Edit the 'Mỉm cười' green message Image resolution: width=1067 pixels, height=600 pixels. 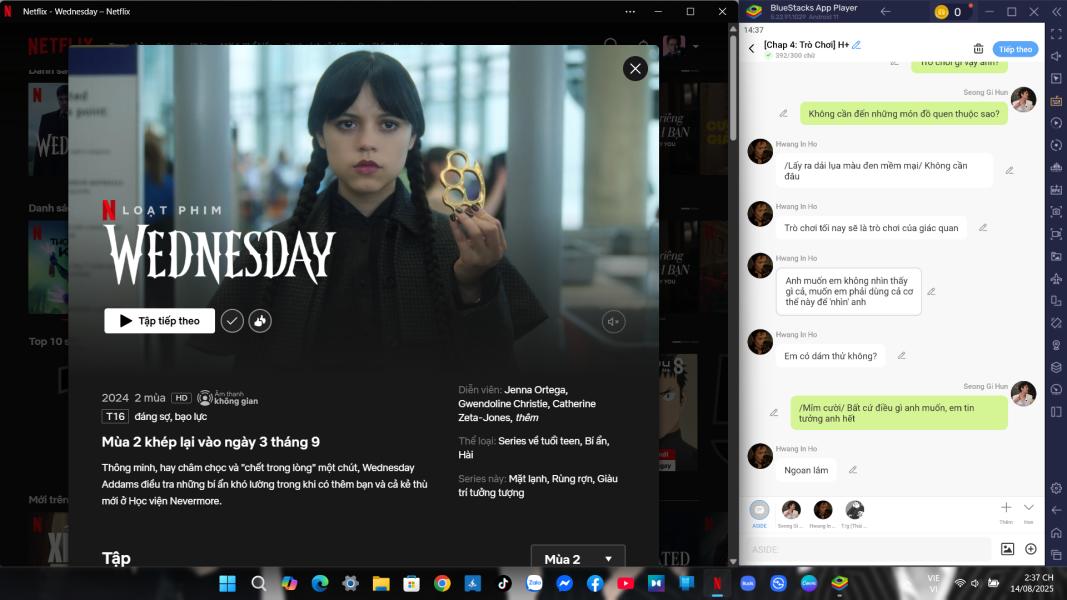[774, 413]
